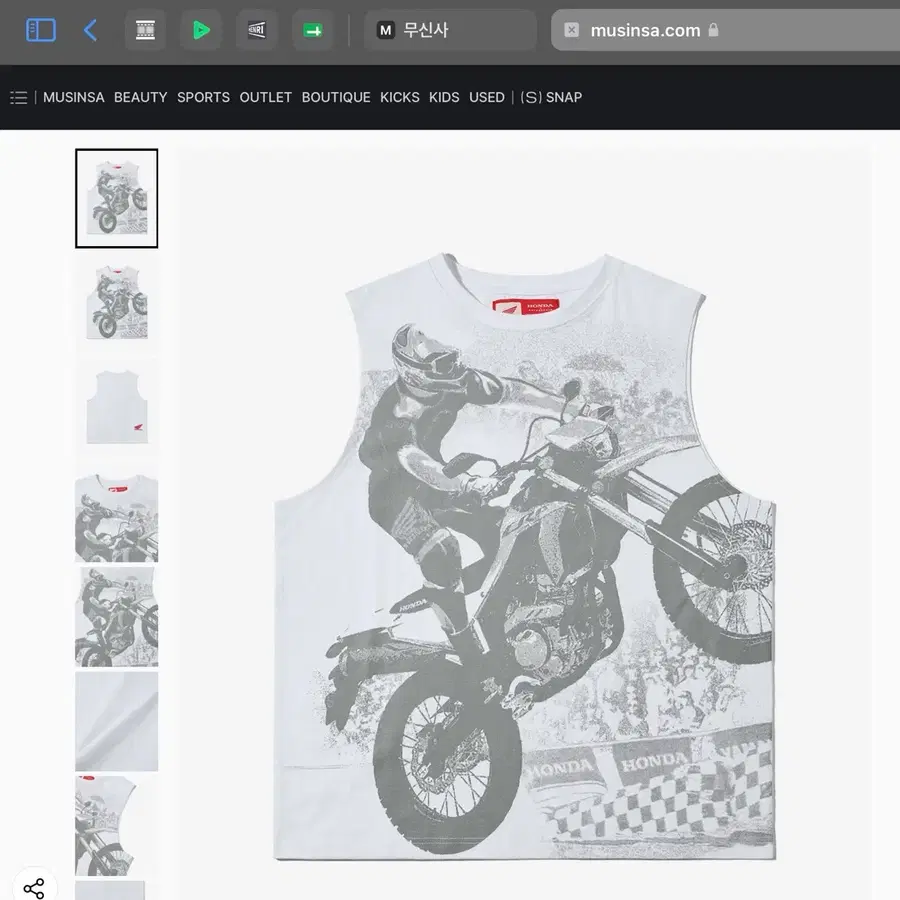Click the main Honda tank top image
Image resolution: width=900 pixels, height=900 pixels.
click(x=525, y=557)
